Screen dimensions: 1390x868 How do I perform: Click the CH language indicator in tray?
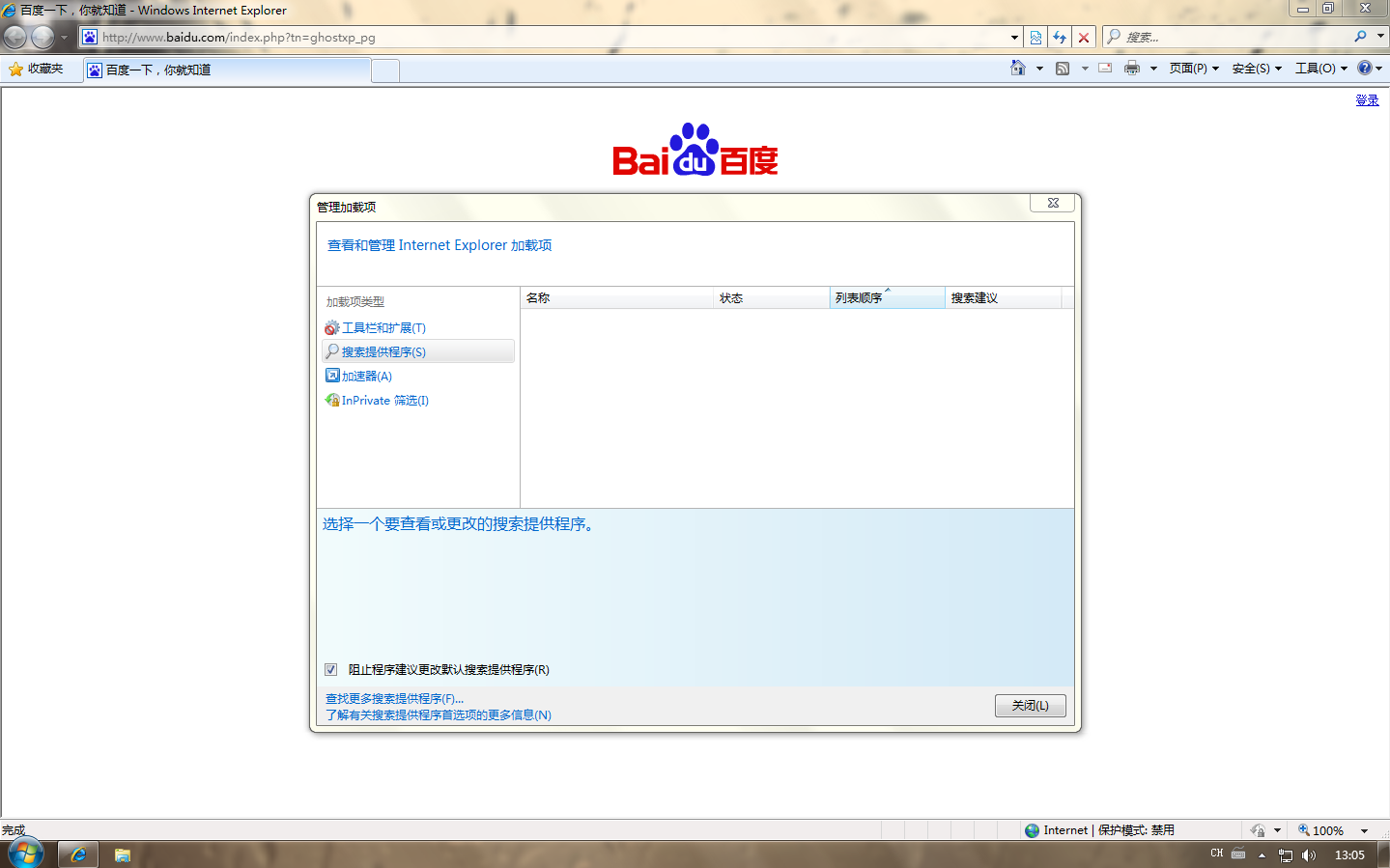coord(1217,854)
